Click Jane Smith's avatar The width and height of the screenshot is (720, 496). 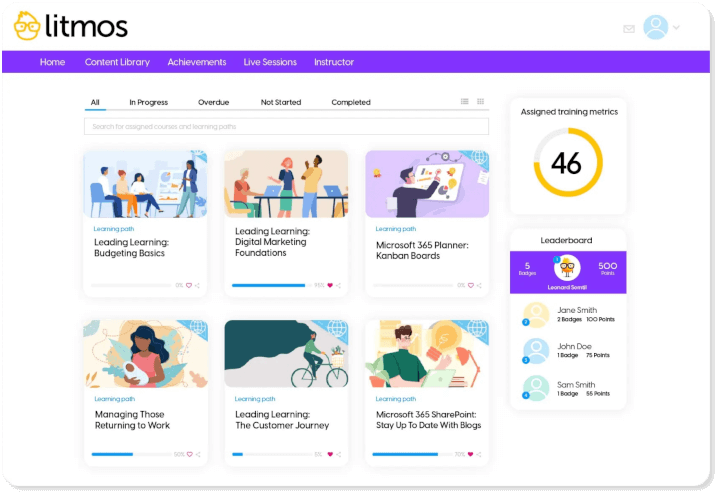click(536, 315)
